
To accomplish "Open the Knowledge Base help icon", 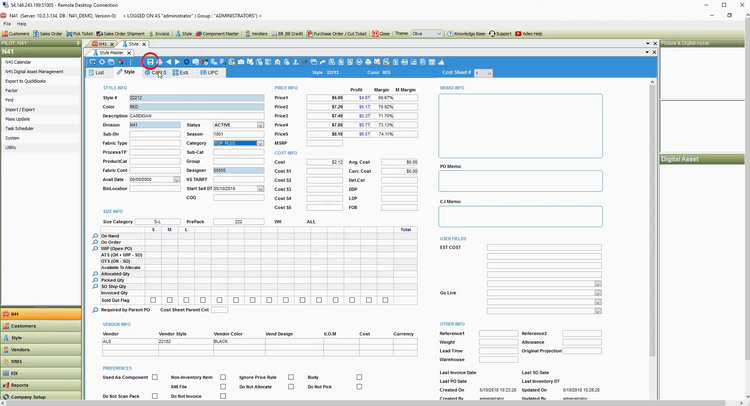I will coord(463,33).
